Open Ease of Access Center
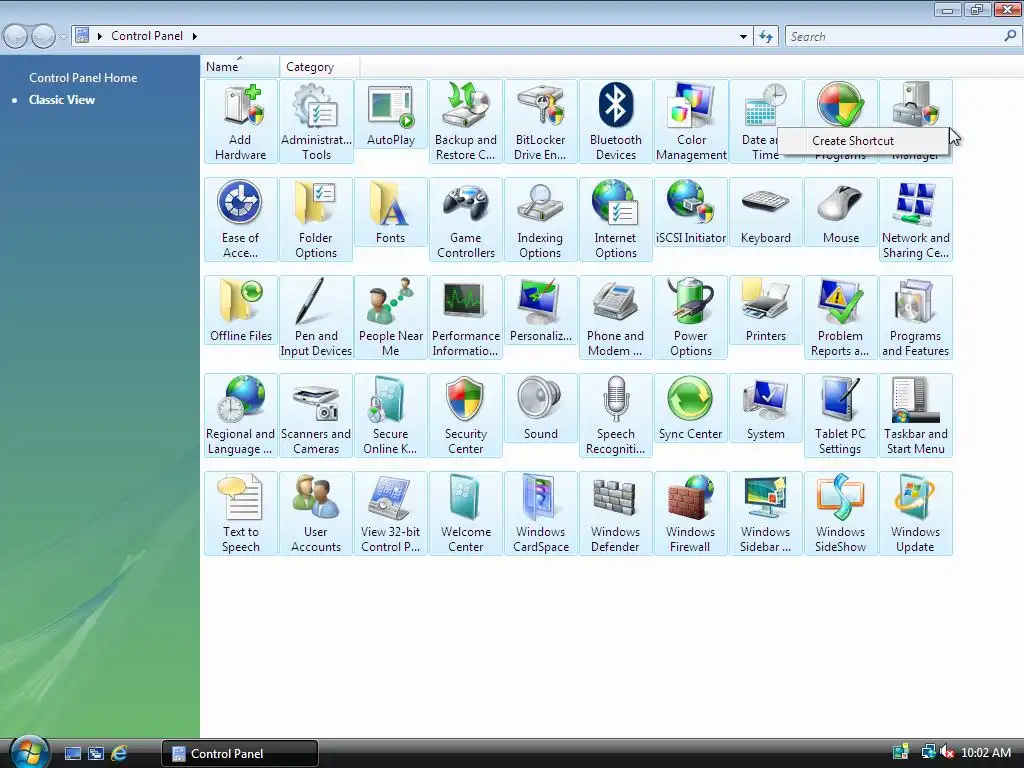Viewport: 1024px width, 768px height. [x=240, y=219]
